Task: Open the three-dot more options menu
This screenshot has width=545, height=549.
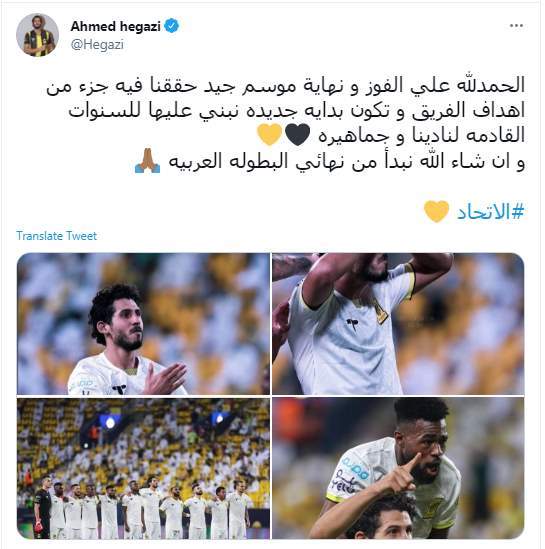Action: (516, 26)
